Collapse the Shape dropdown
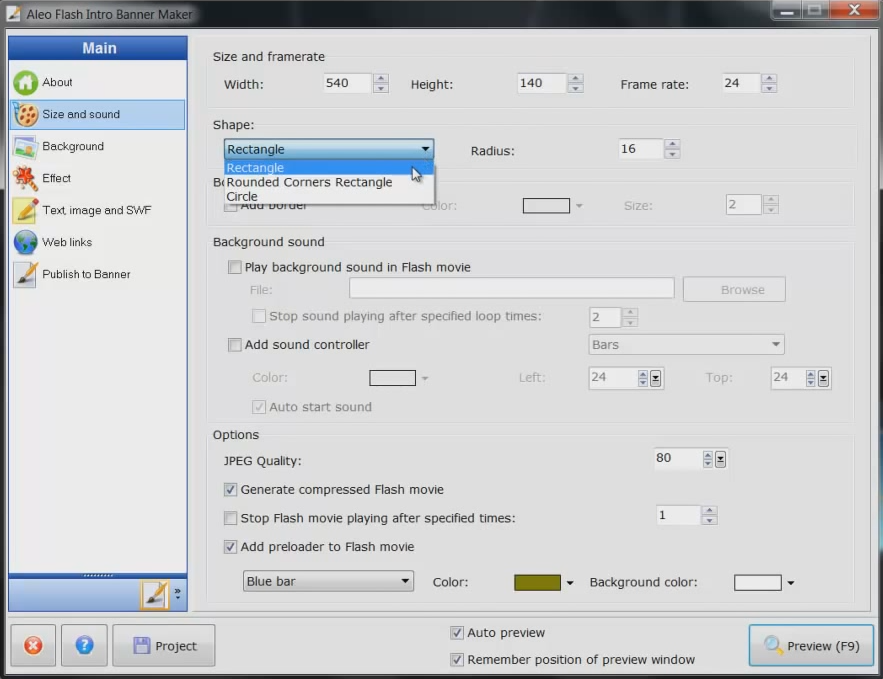Screen dimensions: 883x679 425,149
